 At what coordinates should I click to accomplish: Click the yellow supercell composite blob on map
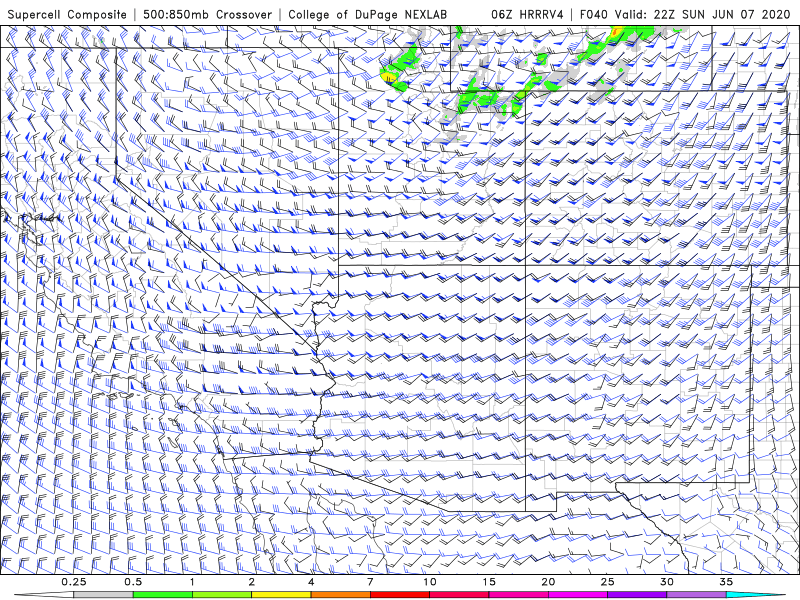[x=388, y=78]
